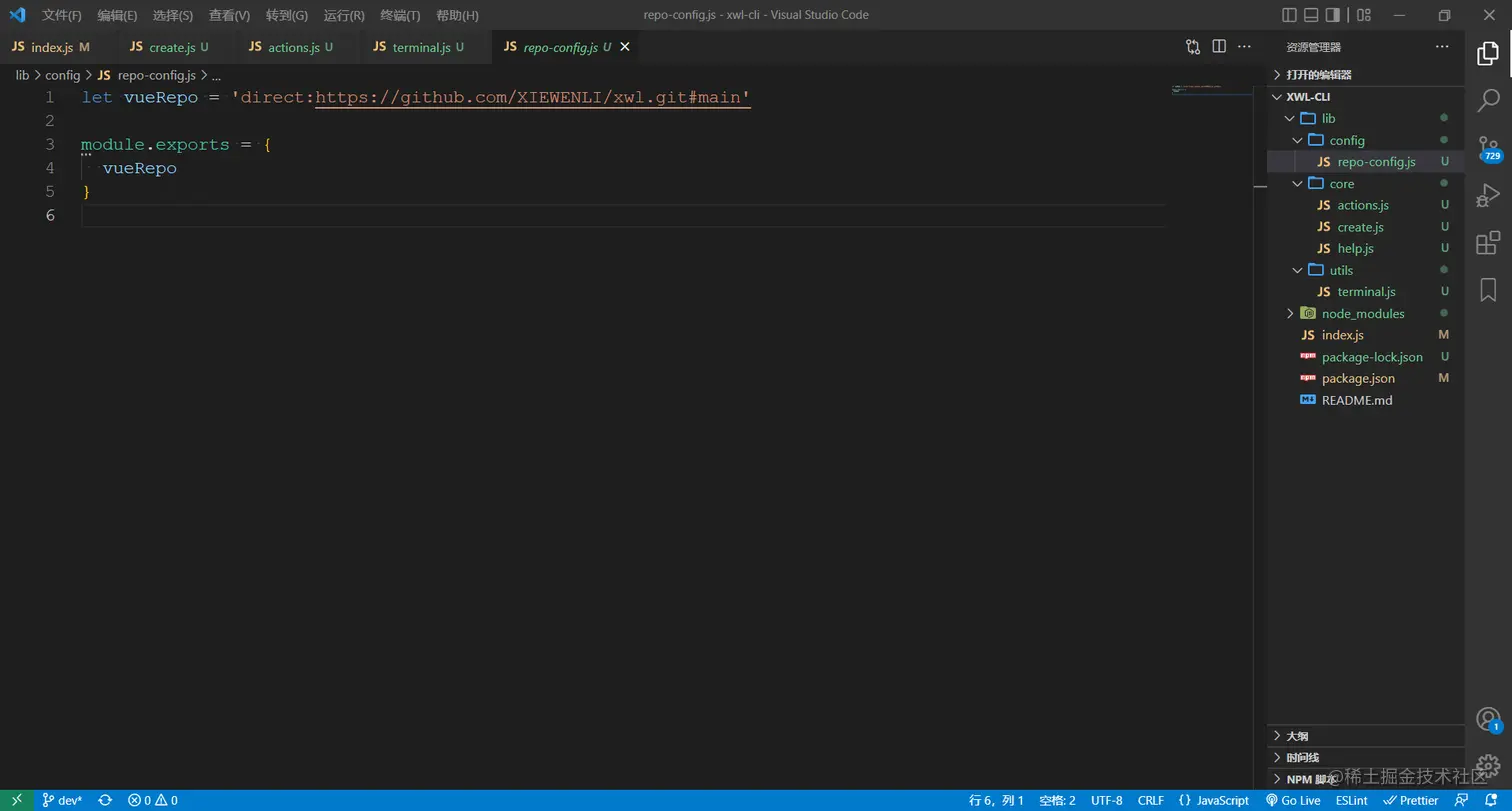Open the Explorer view in activity bar

[1488, 53]
